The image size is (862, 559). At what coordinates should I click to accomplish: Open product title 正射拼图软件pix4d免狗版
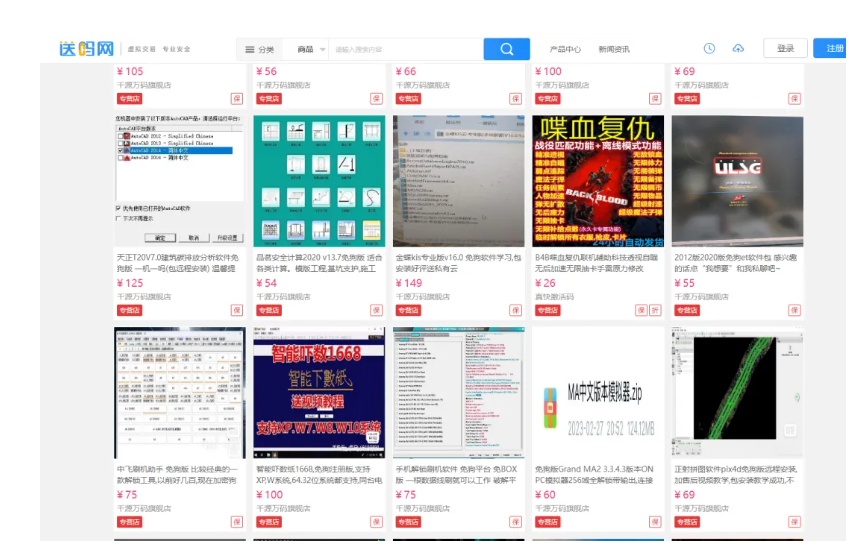[736, 474]
